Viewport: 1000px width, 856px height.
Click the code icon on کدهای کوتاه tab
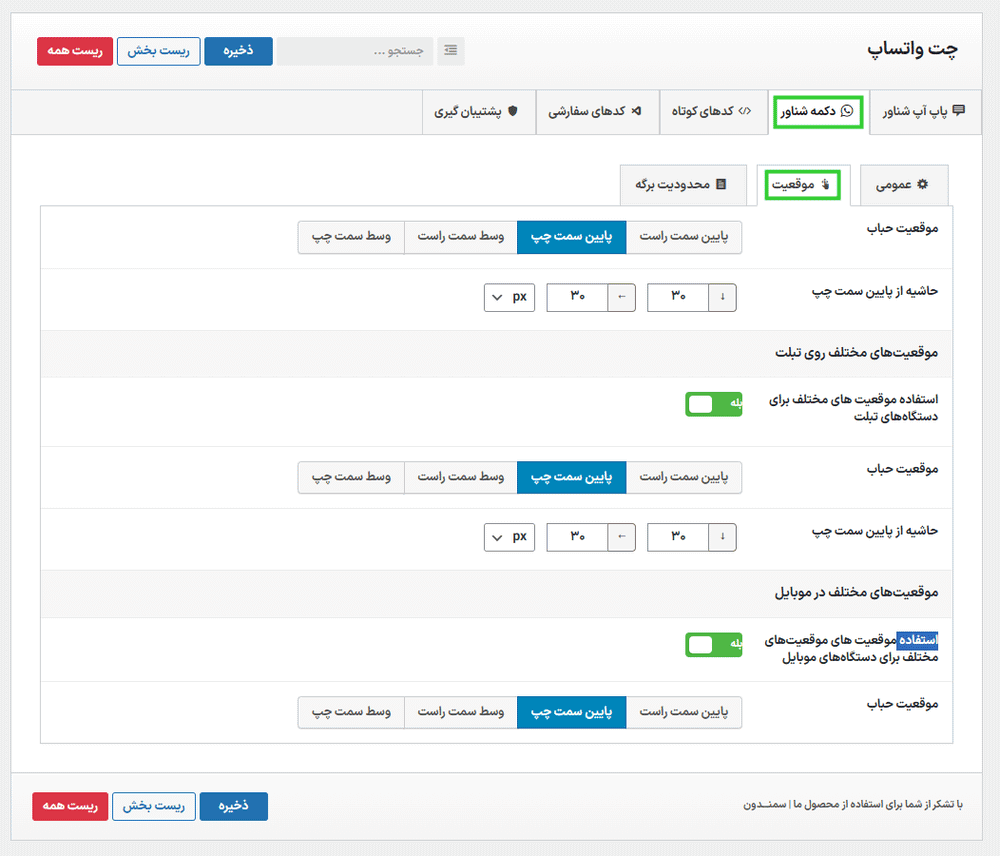point(745,111)
